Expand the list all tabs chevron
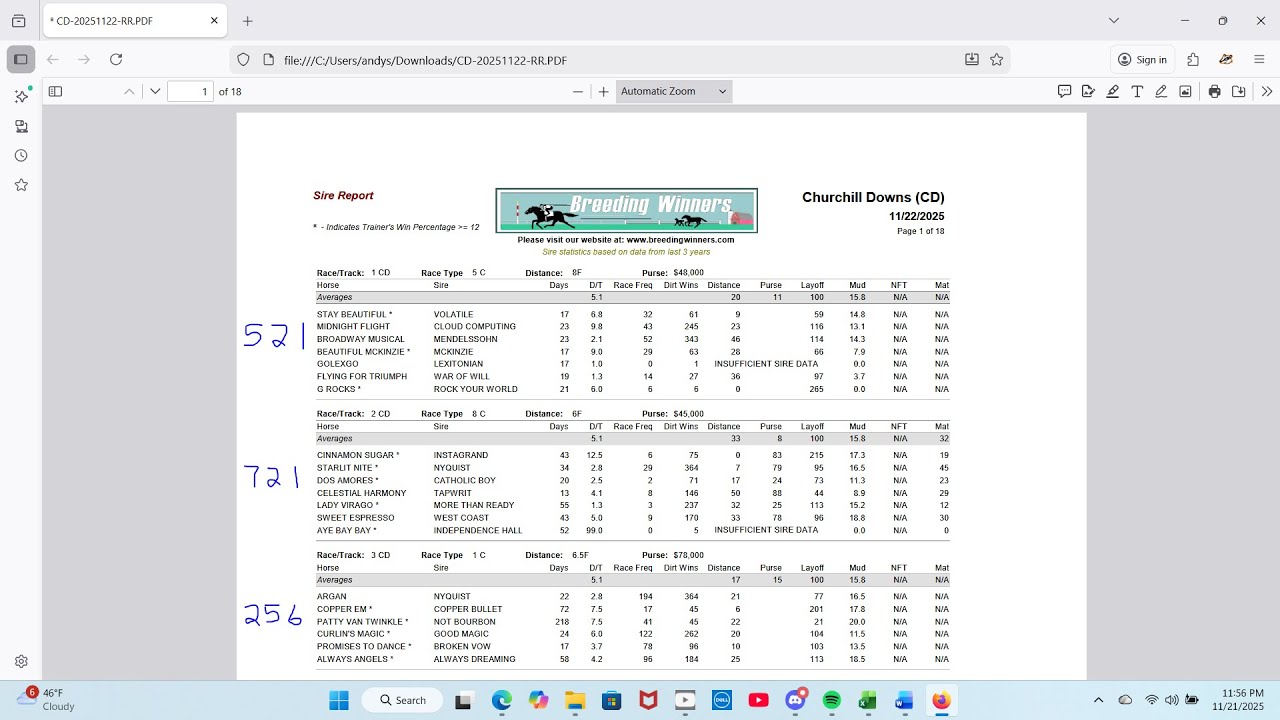 [1114, 21]
